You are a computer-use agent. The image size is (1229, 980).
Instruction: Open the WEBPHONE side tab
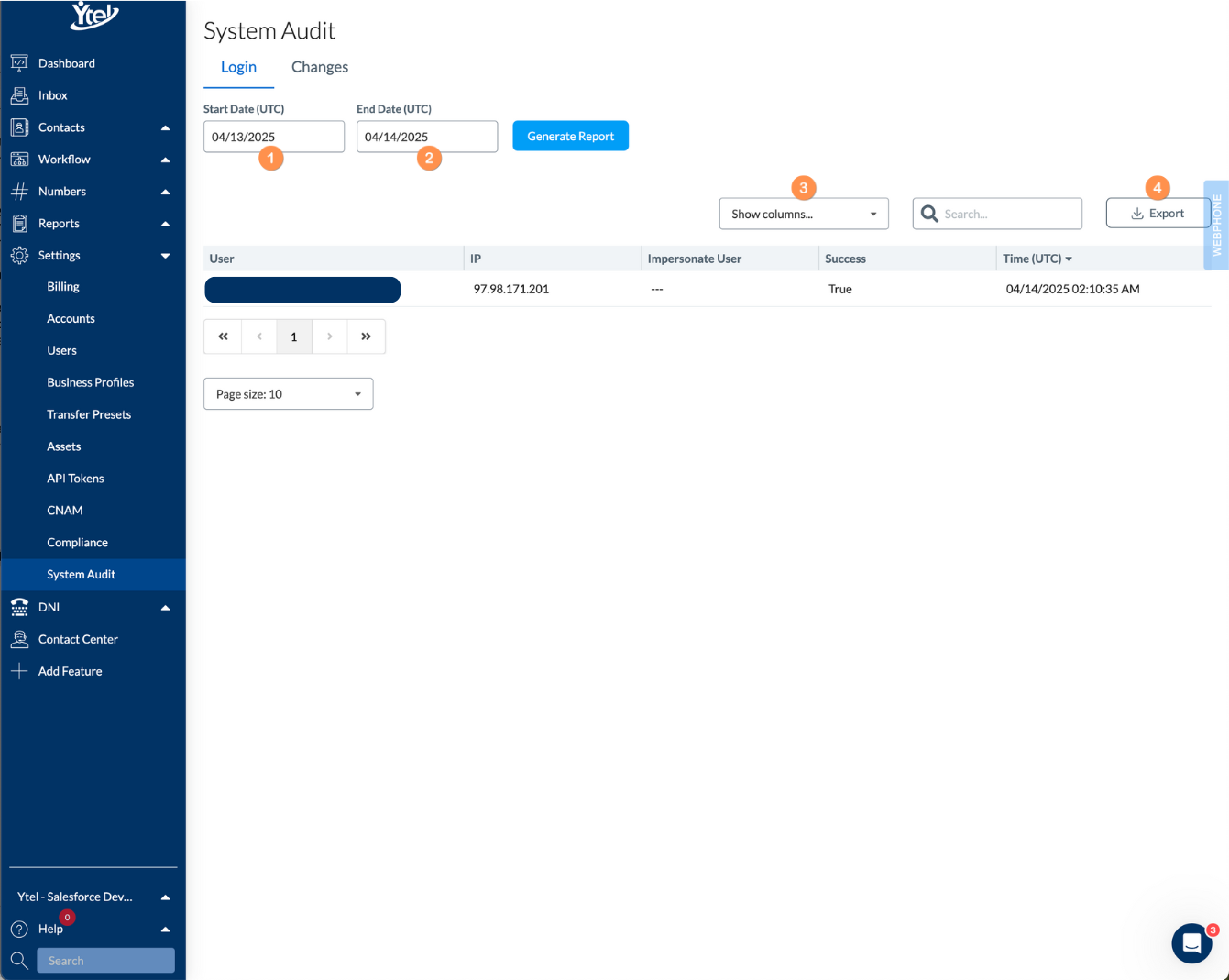point(1216,225)
